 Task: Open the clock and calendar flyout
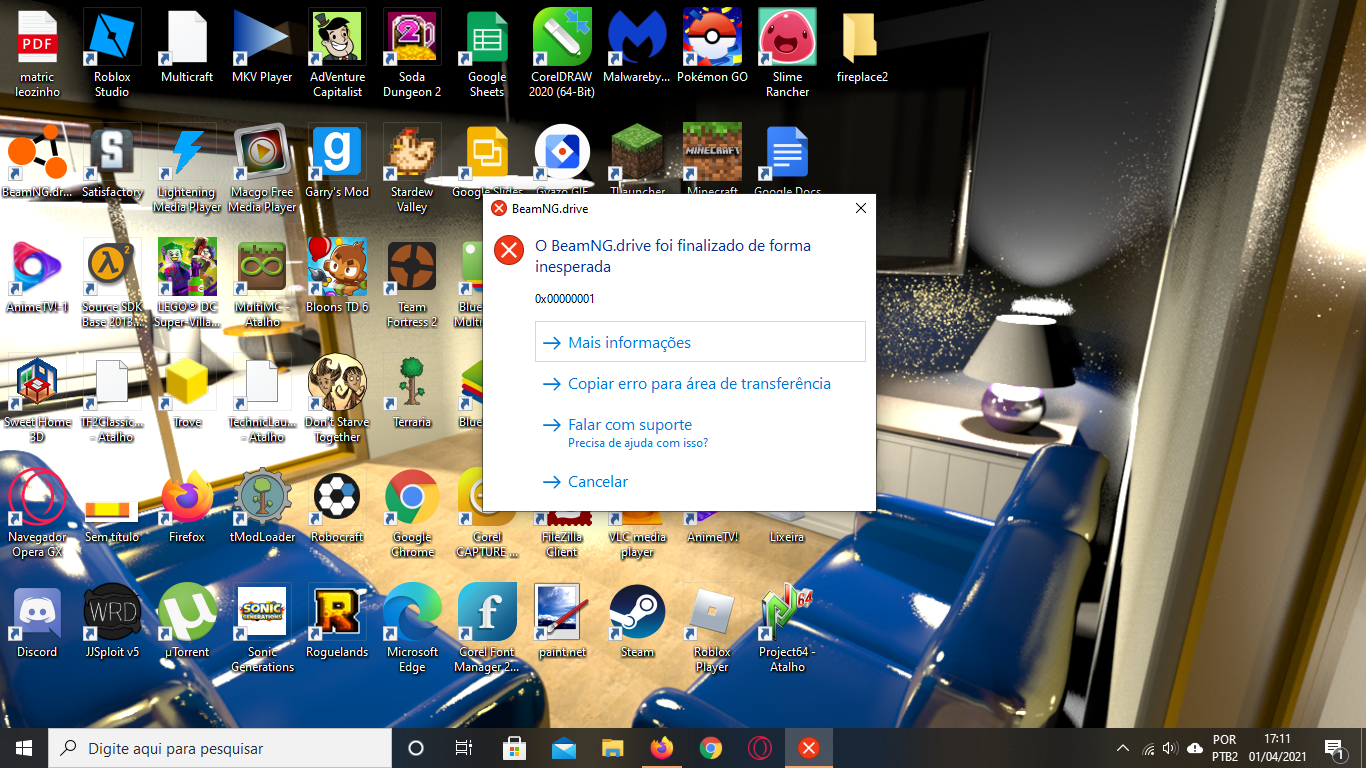(x=1277, y=748)
